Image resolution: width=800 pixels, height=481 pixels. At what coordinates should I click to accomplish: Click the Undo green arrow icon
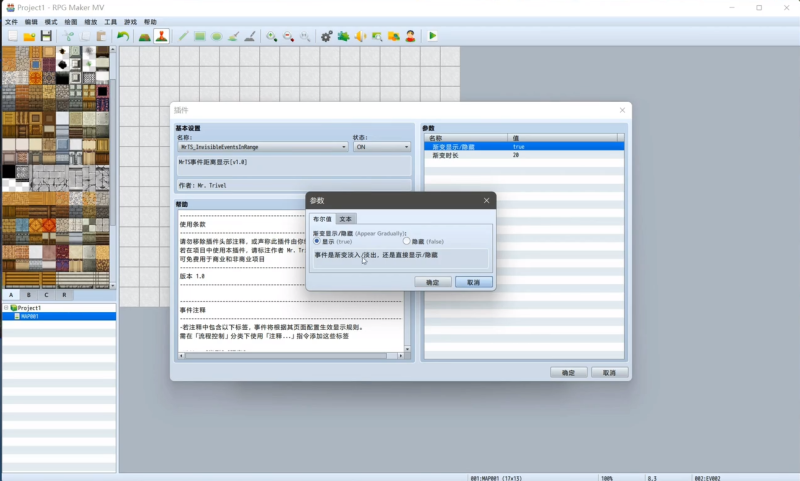click(x=123, y=36)
